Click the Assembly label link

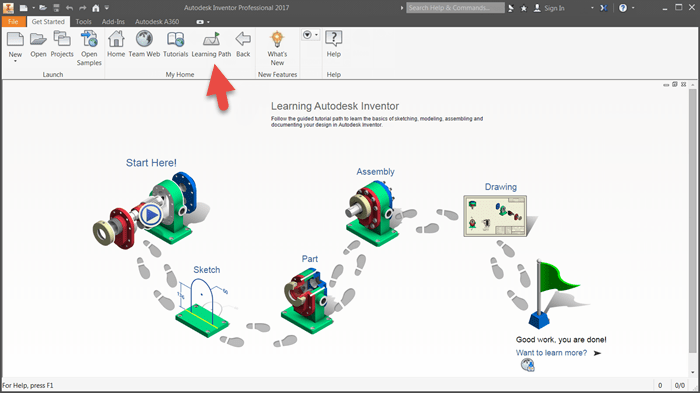375,172
